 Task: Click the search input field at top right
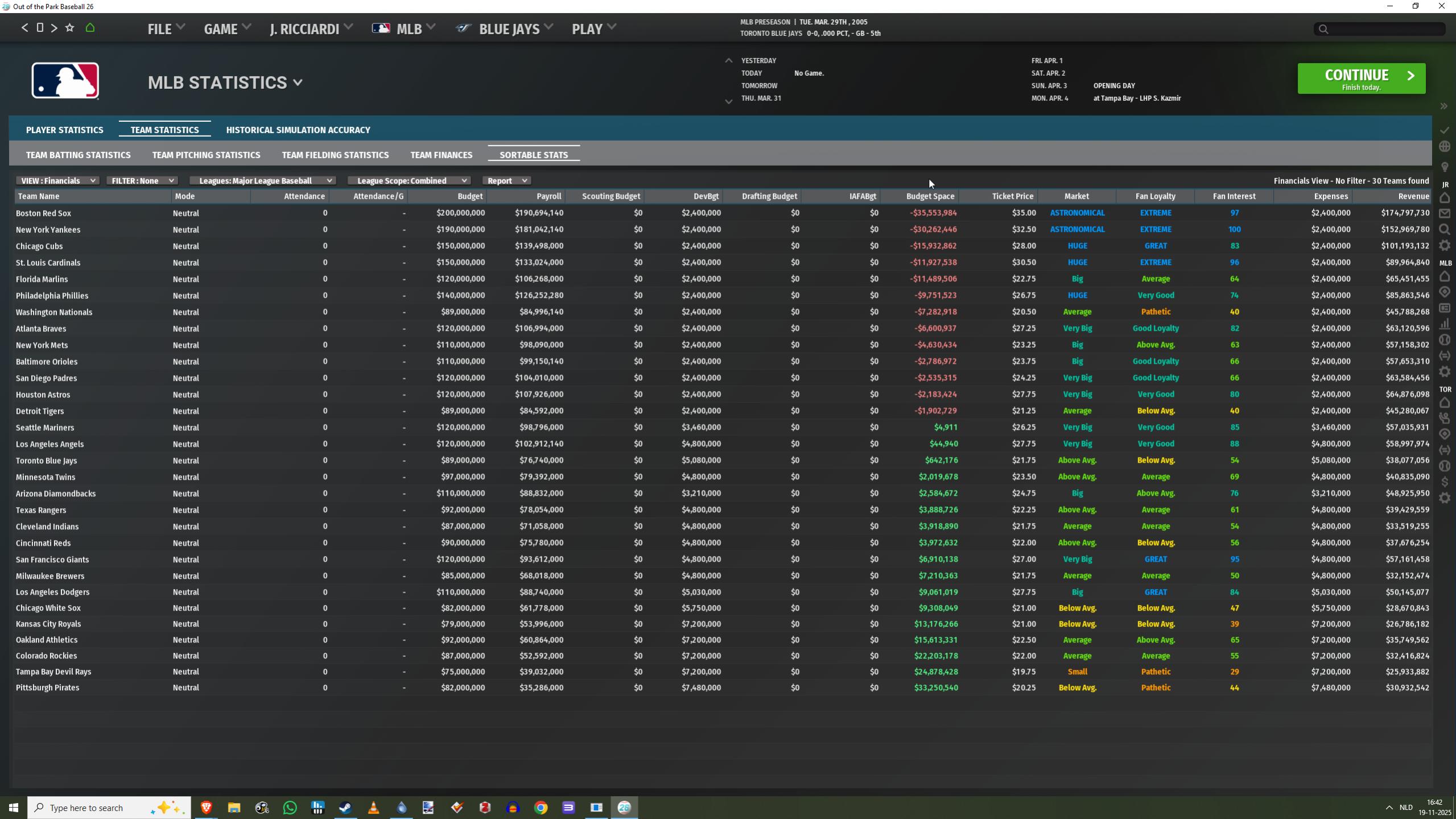(1383, 29)
